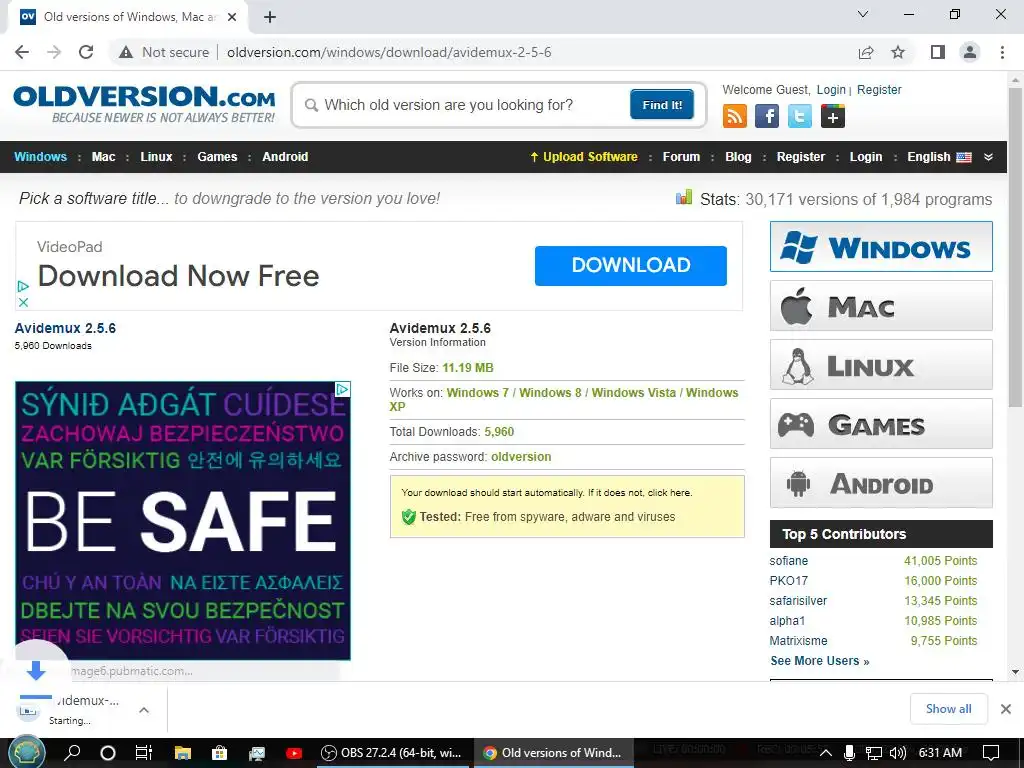Click the 'click here' download fallback text
Screen dimensions: 1024x768
669,493
